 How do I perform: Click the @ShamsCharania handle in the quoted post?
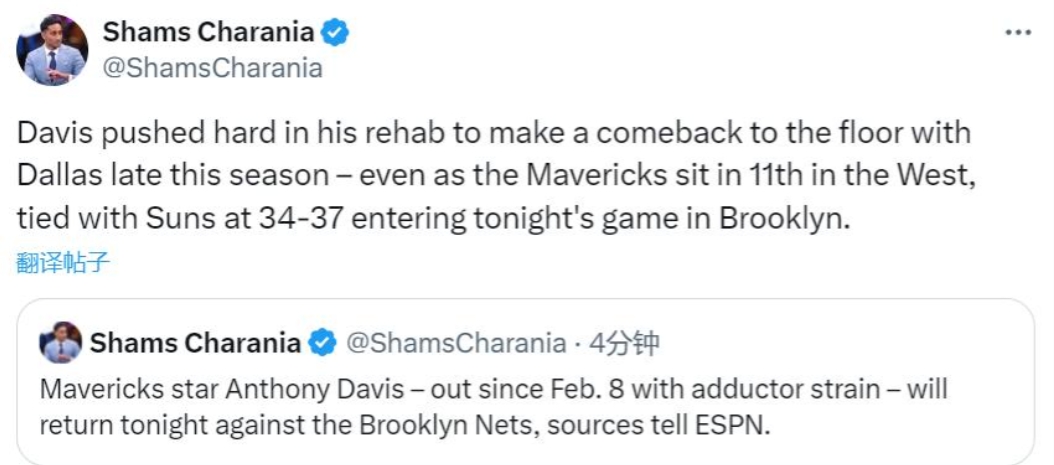456,344
